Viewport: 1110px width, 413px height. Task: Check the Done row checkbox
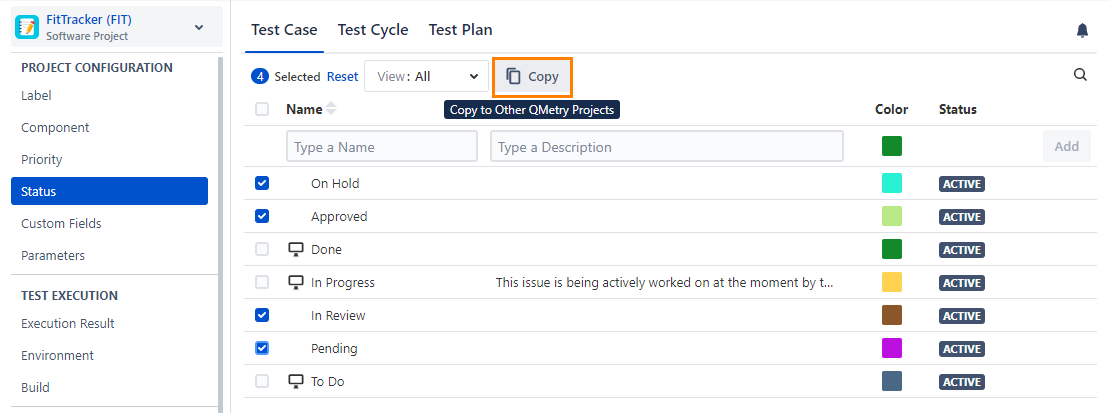coord(262,249)
